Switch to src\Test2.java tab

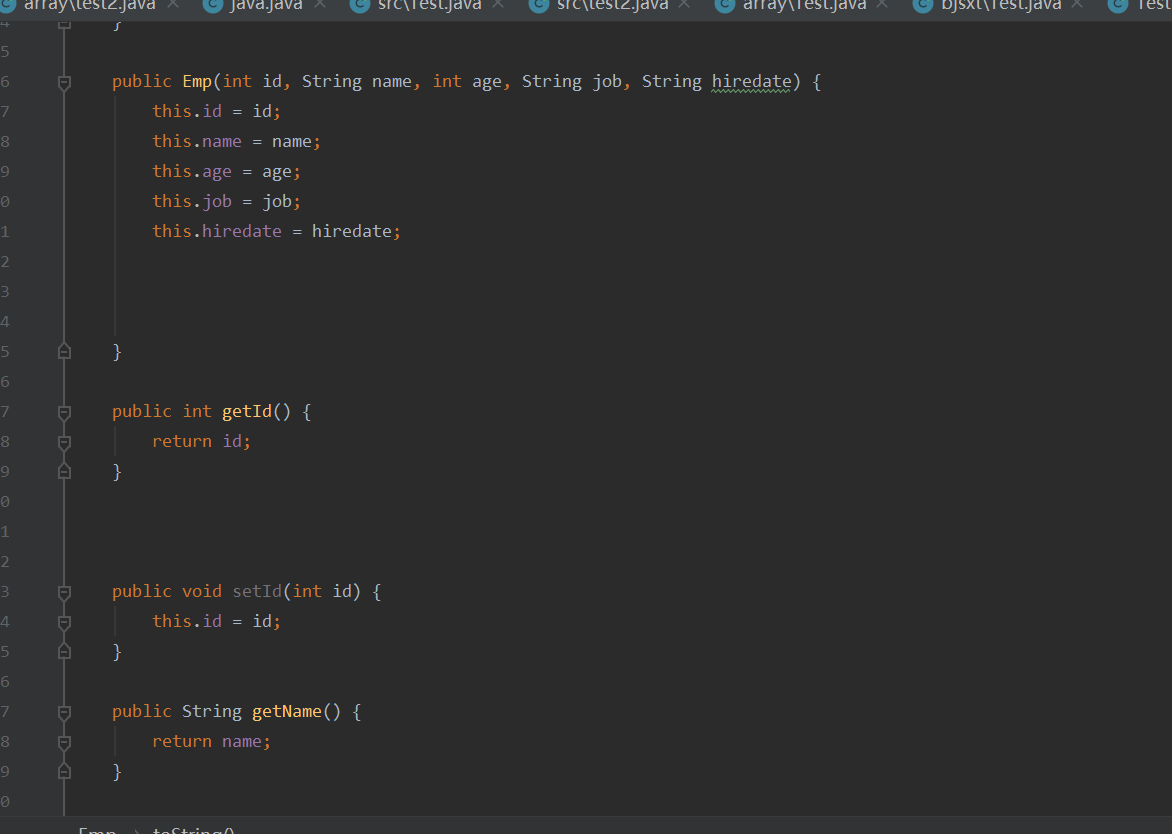[613, 5]
